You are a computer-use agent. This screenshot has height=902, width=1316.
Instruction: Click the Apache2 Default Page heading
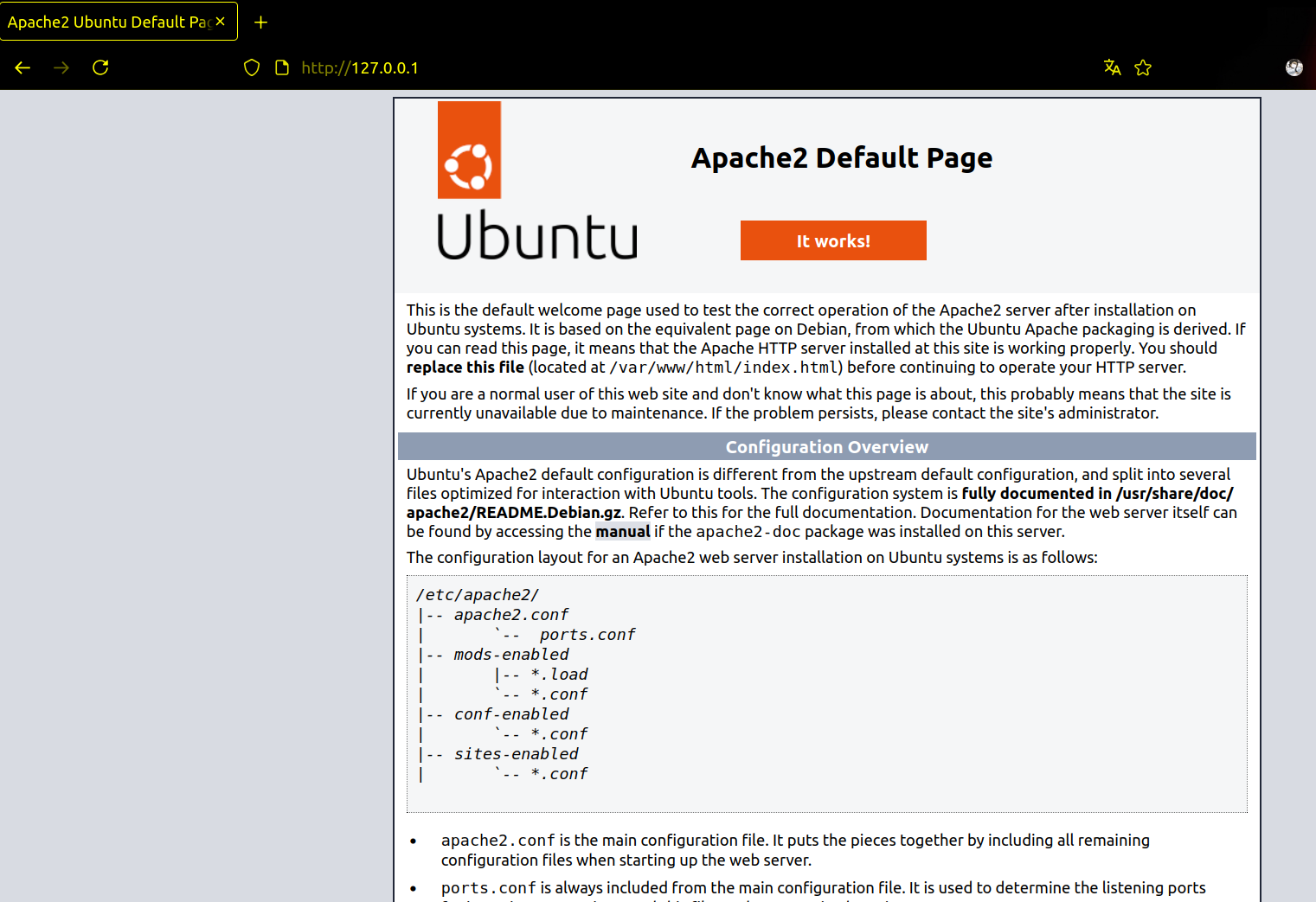click(842, 157)
